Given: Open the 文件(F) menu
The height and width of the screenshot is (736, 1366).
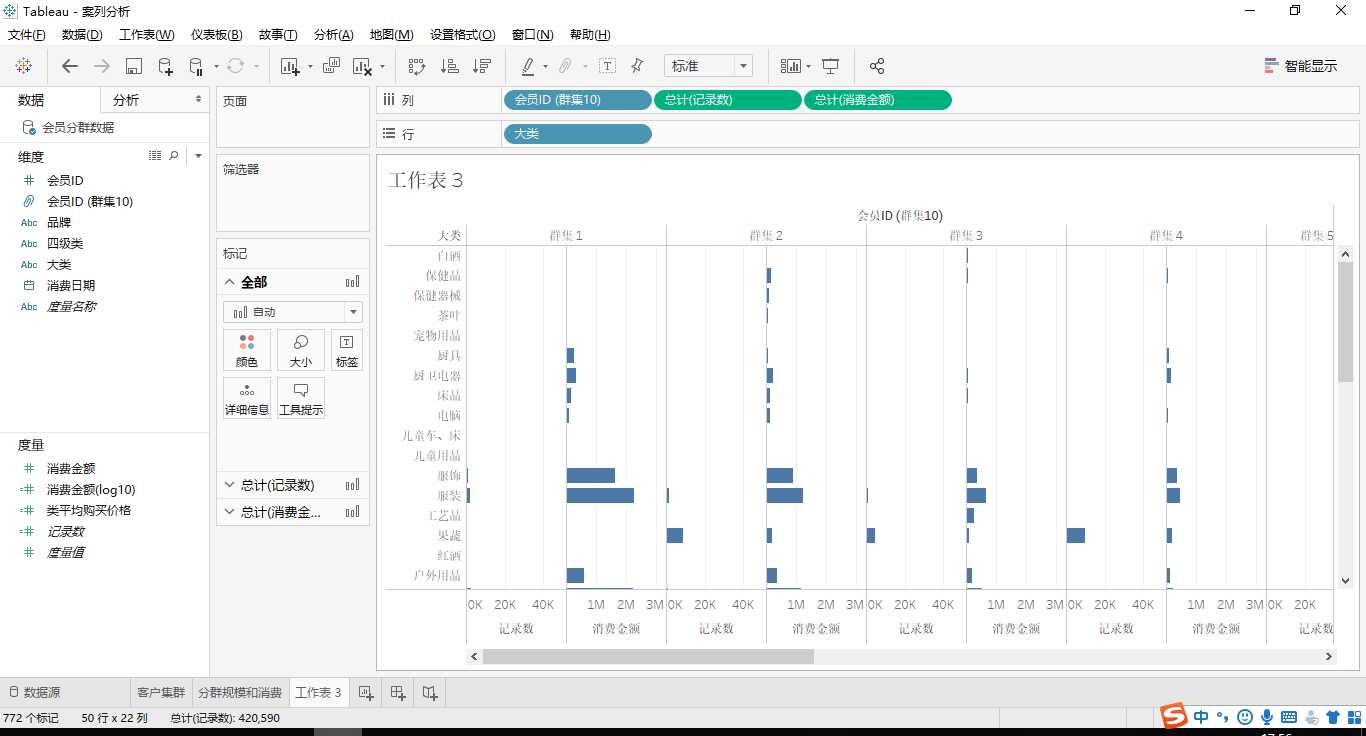Looking at the screenshot, I should [x=27, y=35].
